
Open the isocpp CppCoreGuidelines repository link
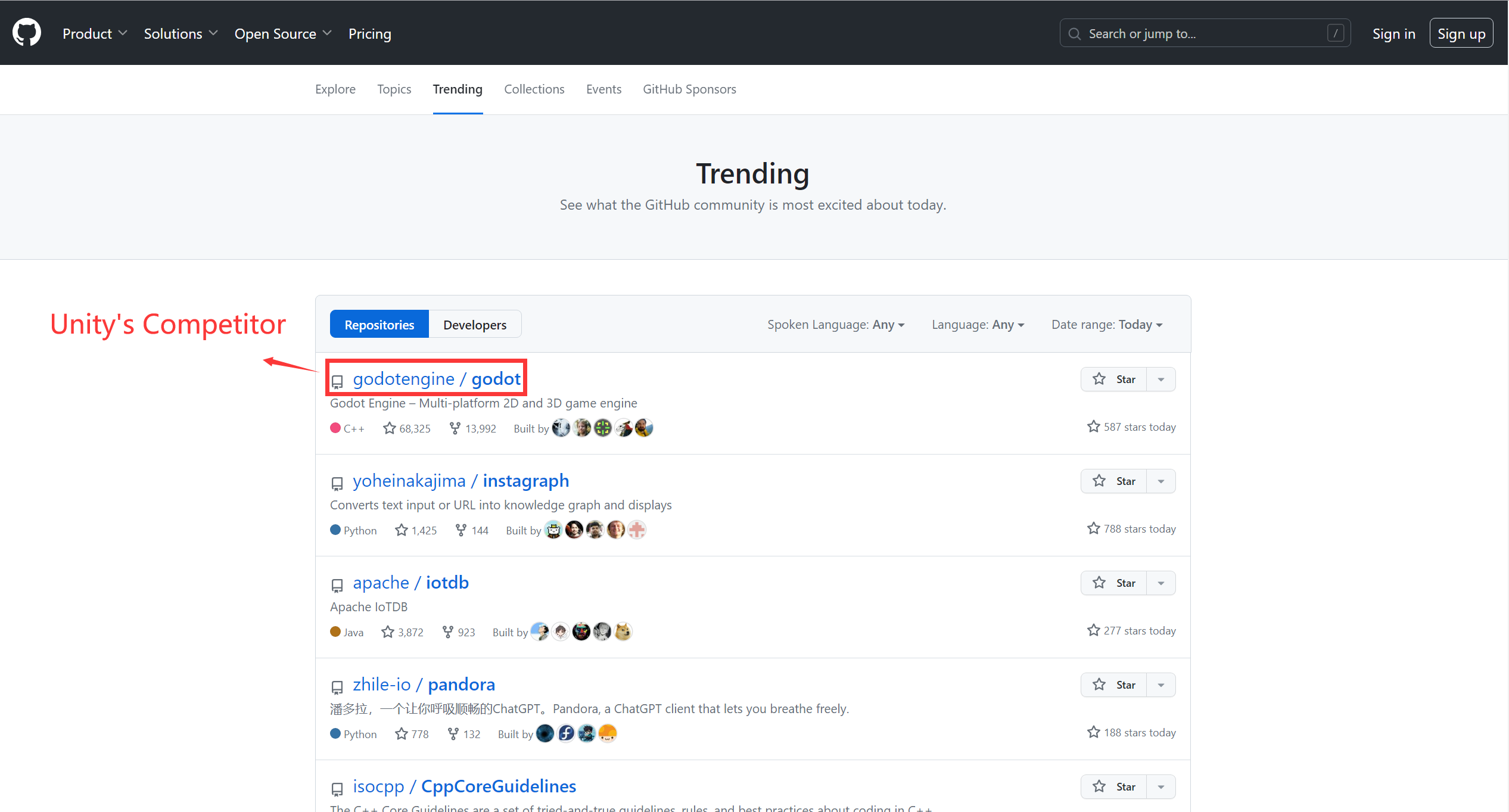[x=465, y=786]
